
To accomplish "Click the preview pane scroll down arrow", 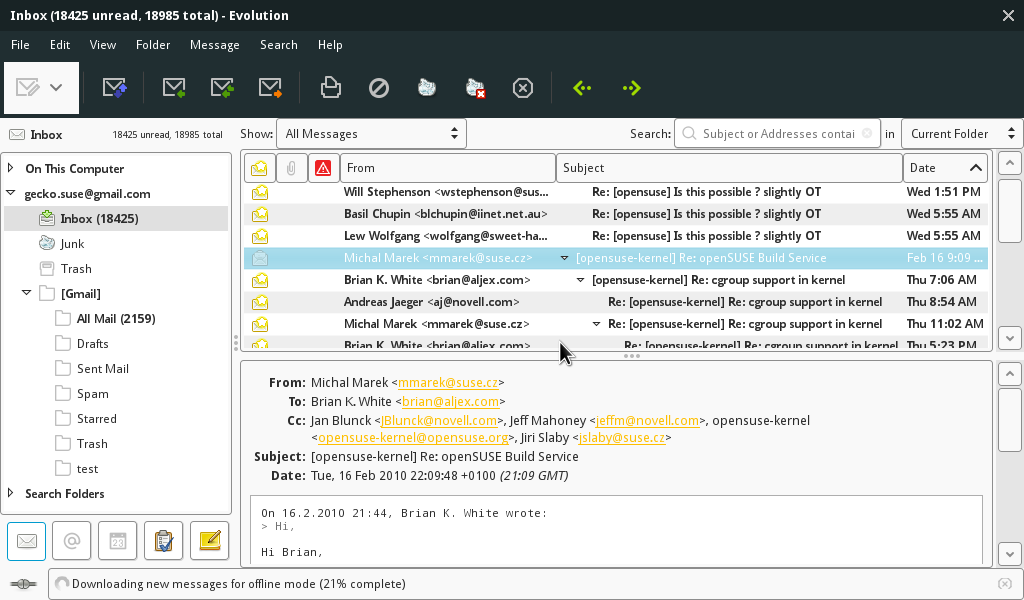I will [1010, 554].
